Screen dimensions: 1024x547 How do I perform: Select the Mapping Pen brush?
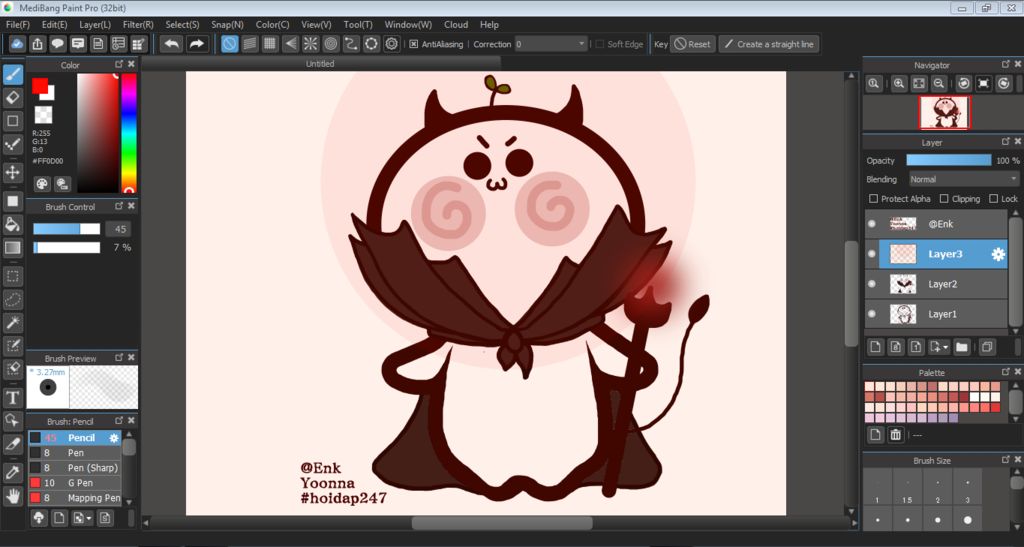(x=74, y=498)
